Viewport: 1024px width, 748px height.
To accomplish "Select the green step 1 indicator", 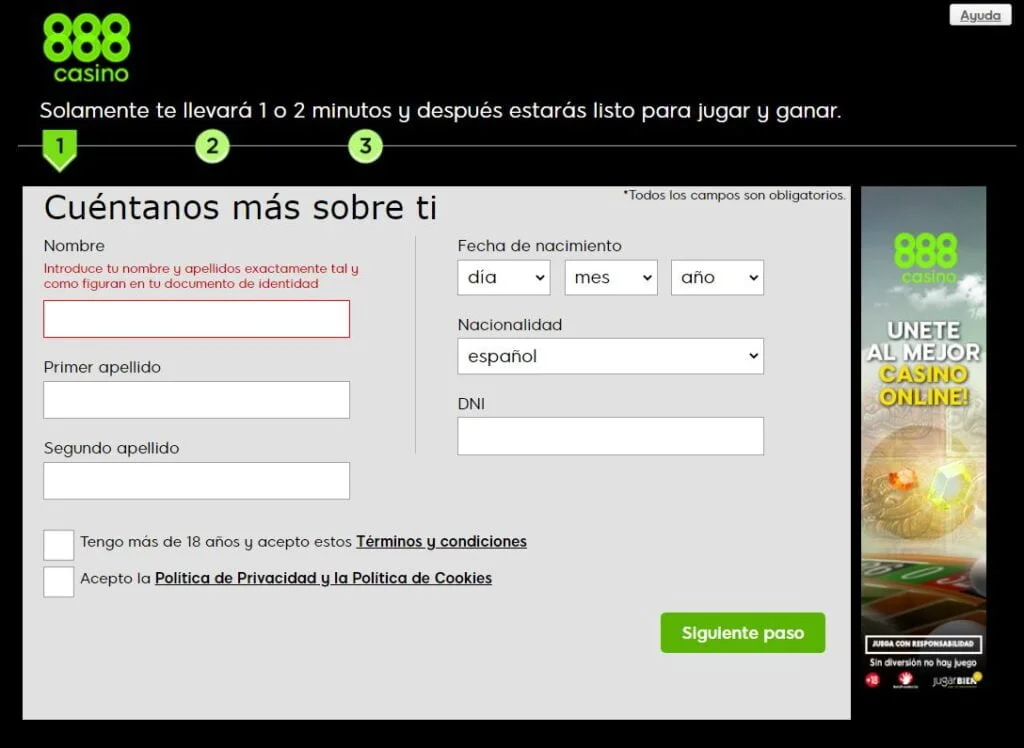I will pyautogui.click(x=59, y=146).
